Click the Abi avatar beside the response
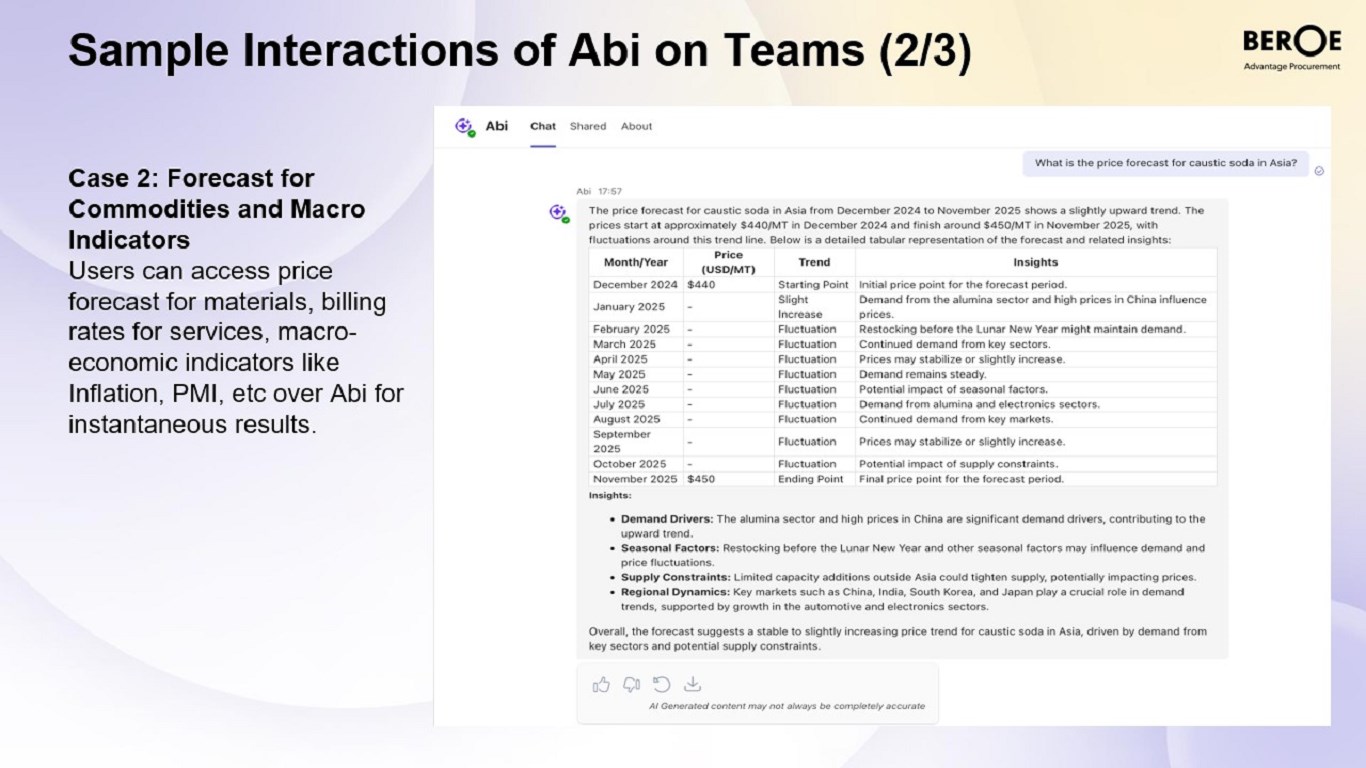Image resolution: width=1366 pixels, height=768 pixels. coord(559,212)
